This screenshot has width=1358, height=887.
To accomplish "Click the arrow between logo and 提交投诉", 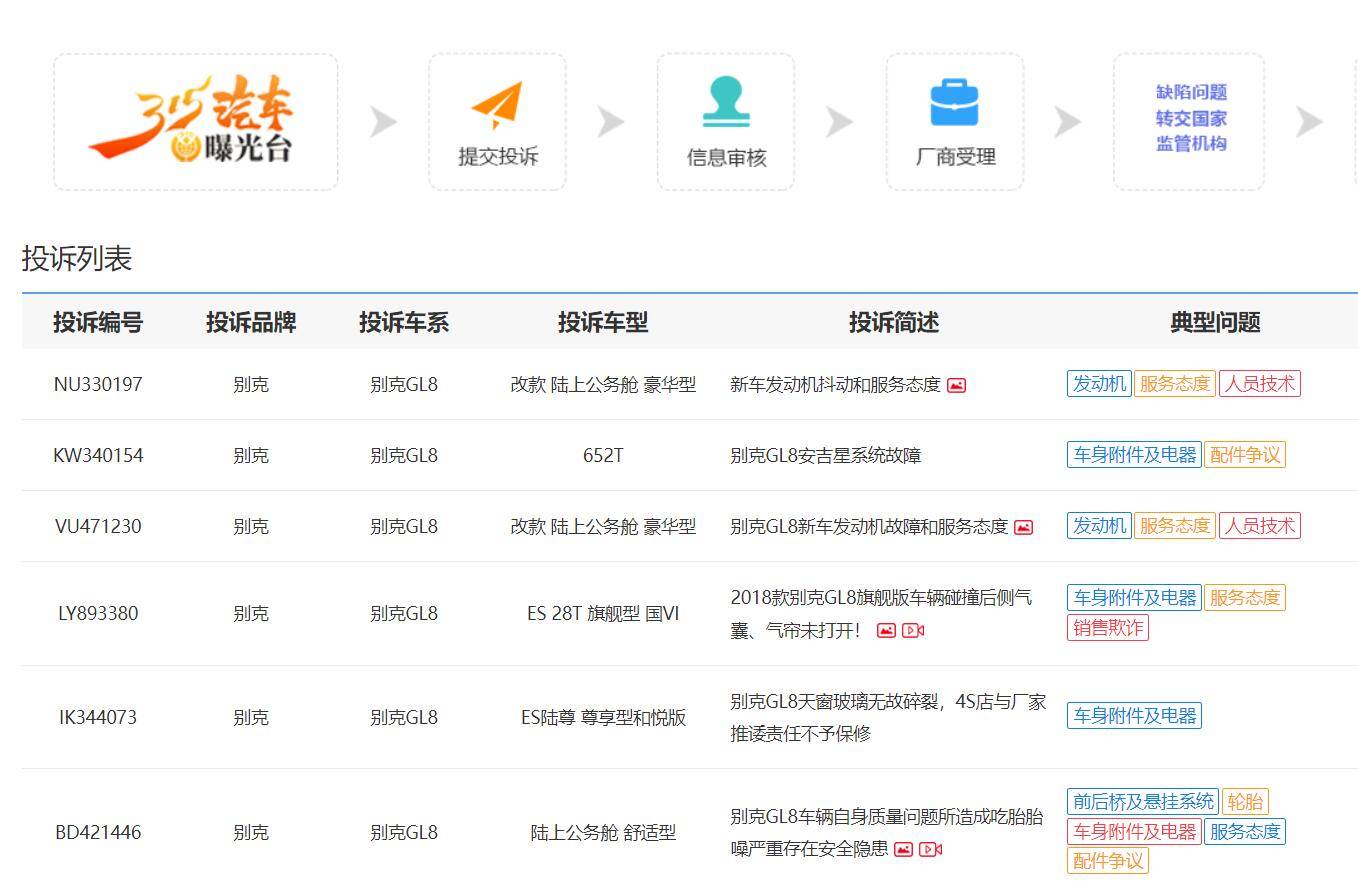I will click(381, 121).
